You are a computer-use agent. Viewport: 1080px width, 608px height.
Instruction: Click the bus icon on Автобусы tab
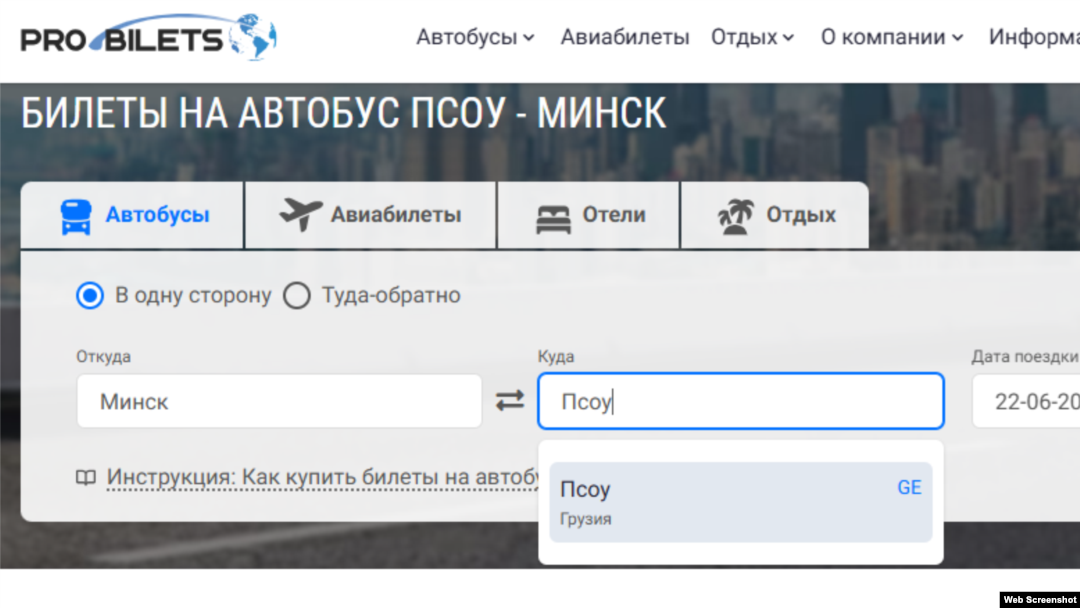click(76, 216)
